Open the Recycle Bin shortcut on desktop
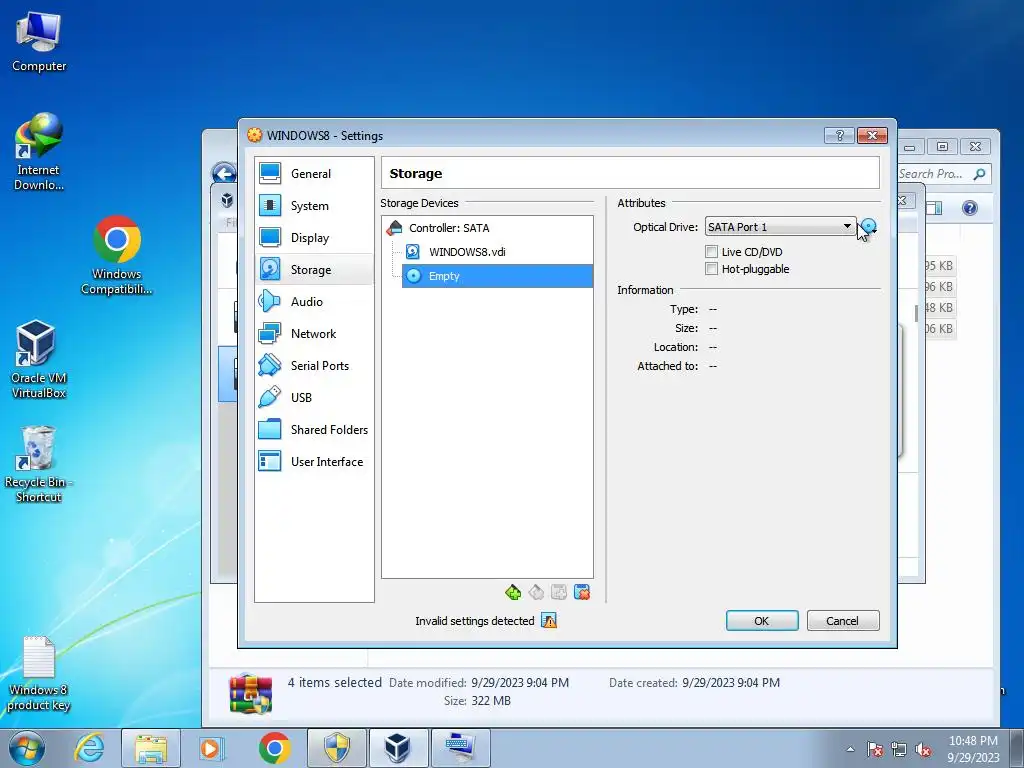Viewport: 1024px width, 768px height. click(x=39, y=464)
